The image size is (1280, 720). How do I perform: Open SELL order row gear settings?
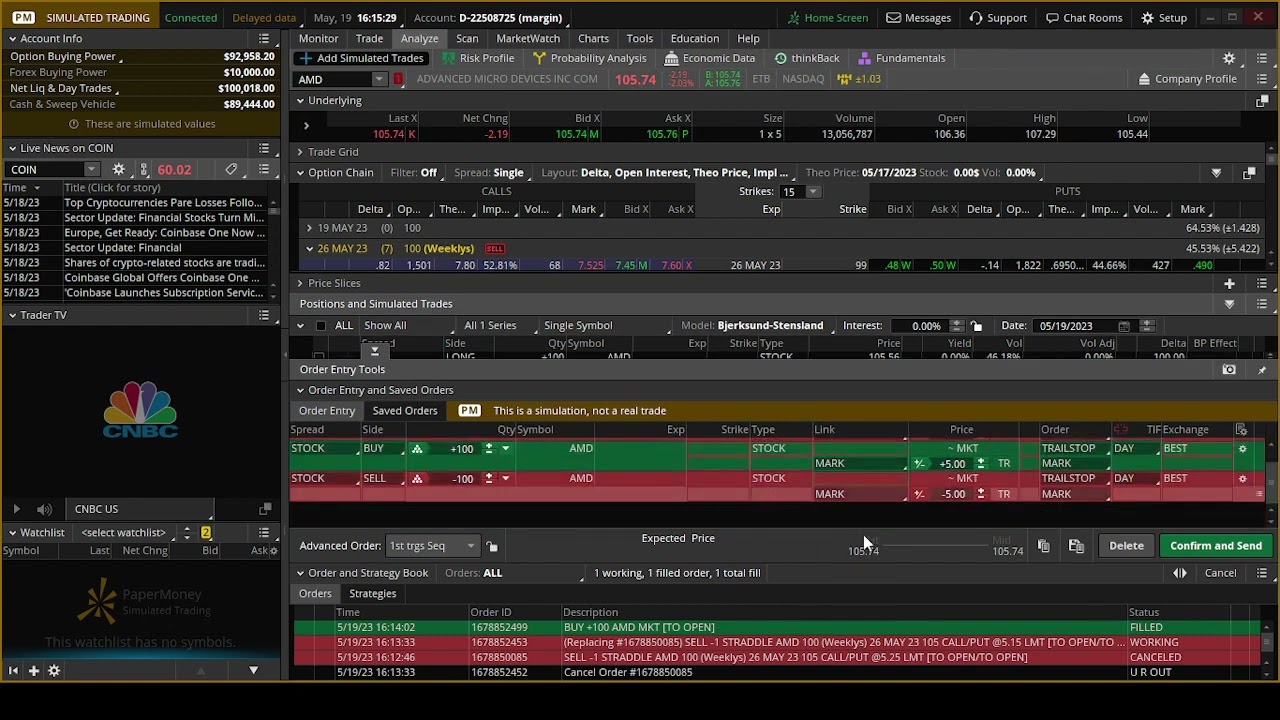[1243, 479]
